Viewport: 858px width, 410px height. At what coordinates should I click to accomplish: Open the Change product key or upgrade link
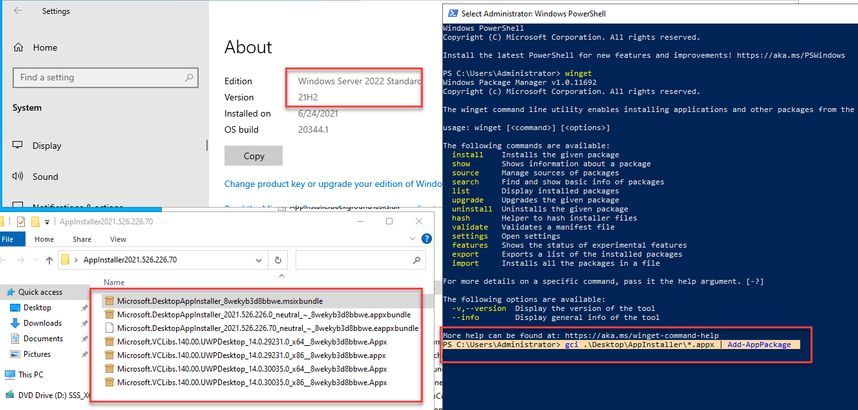(333, 184)
